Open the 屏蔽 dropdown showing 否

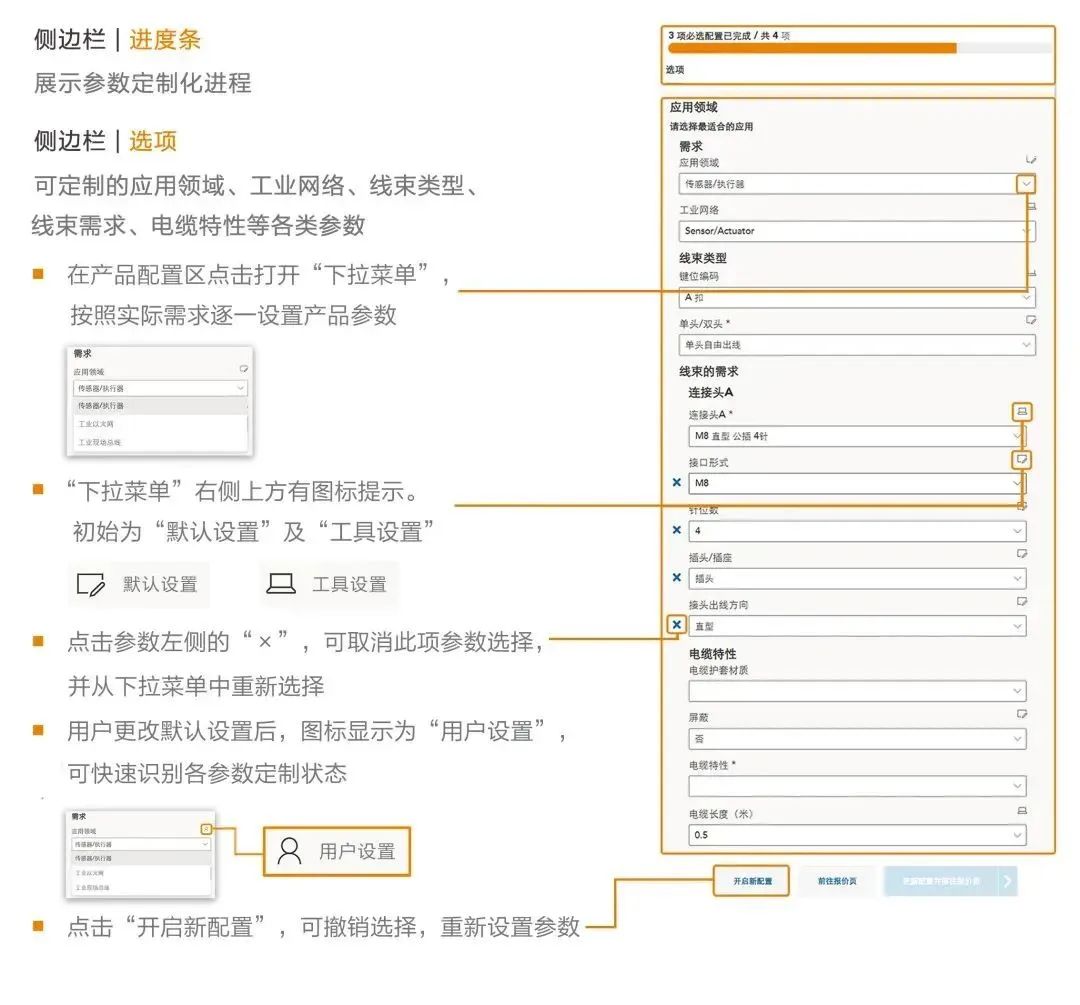point(856,738)
